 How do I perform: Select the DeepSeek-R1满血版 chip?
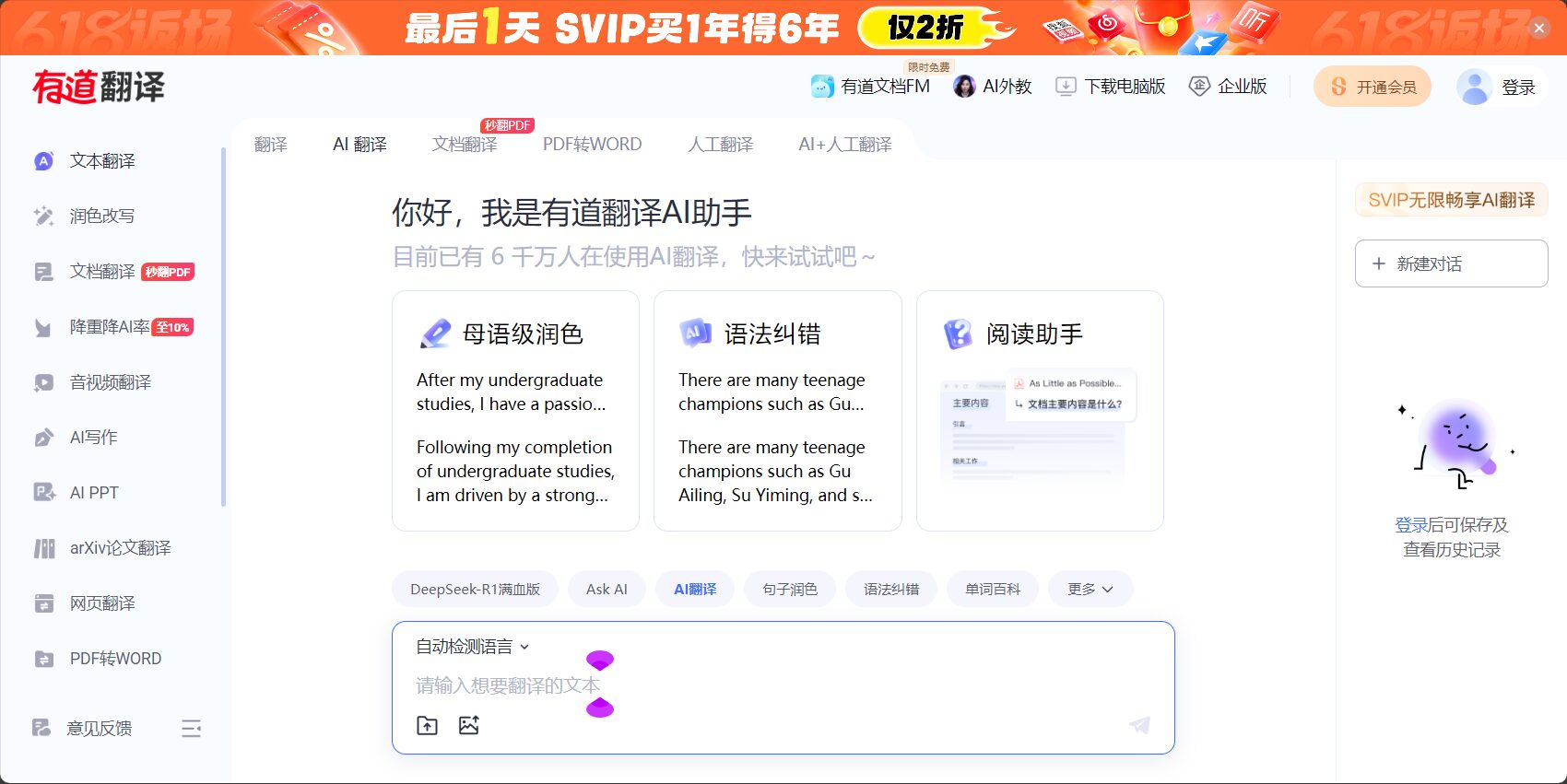pos(475,590)
